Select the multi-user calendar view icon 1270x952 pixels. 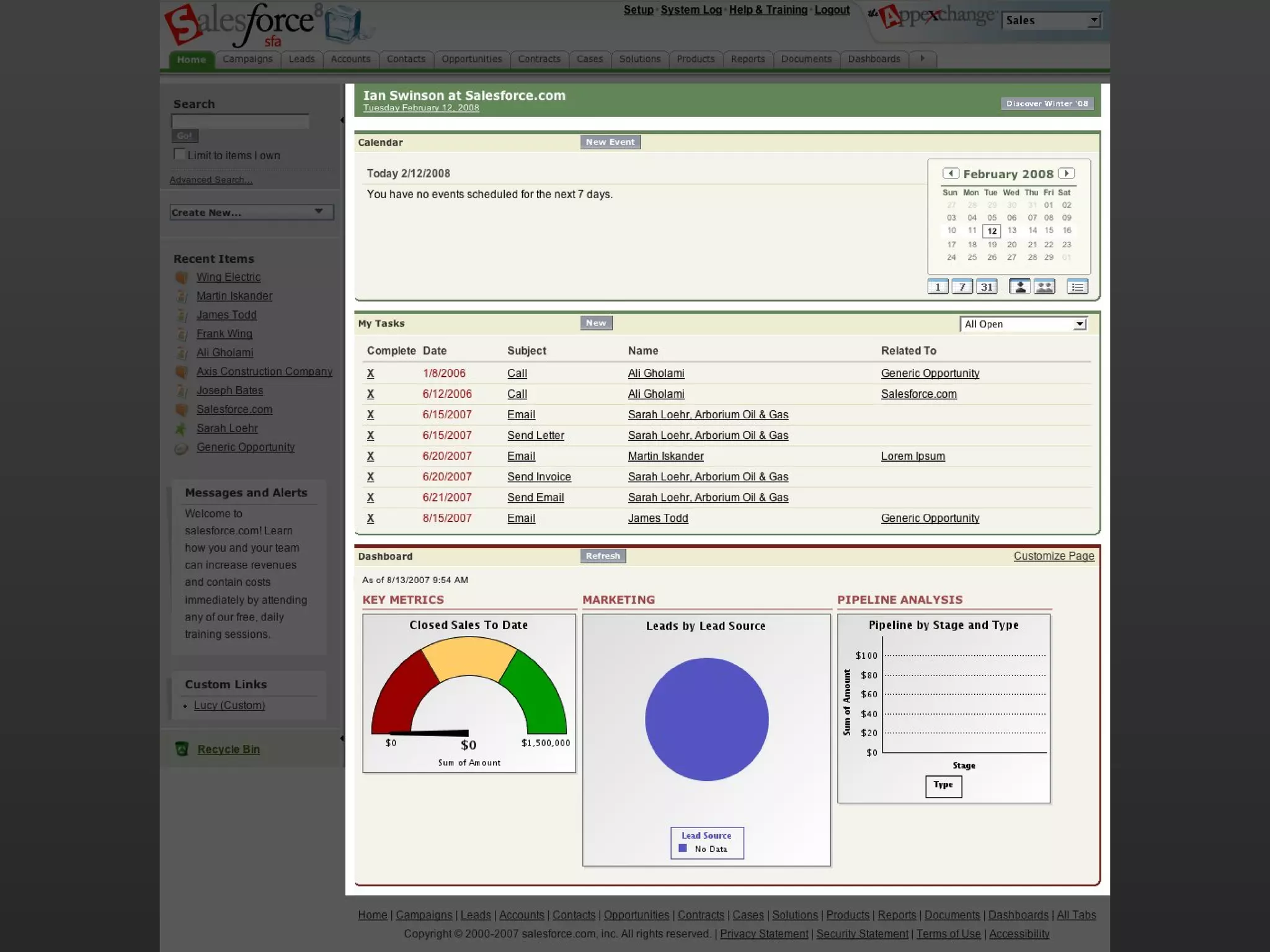click(1044, 287)
